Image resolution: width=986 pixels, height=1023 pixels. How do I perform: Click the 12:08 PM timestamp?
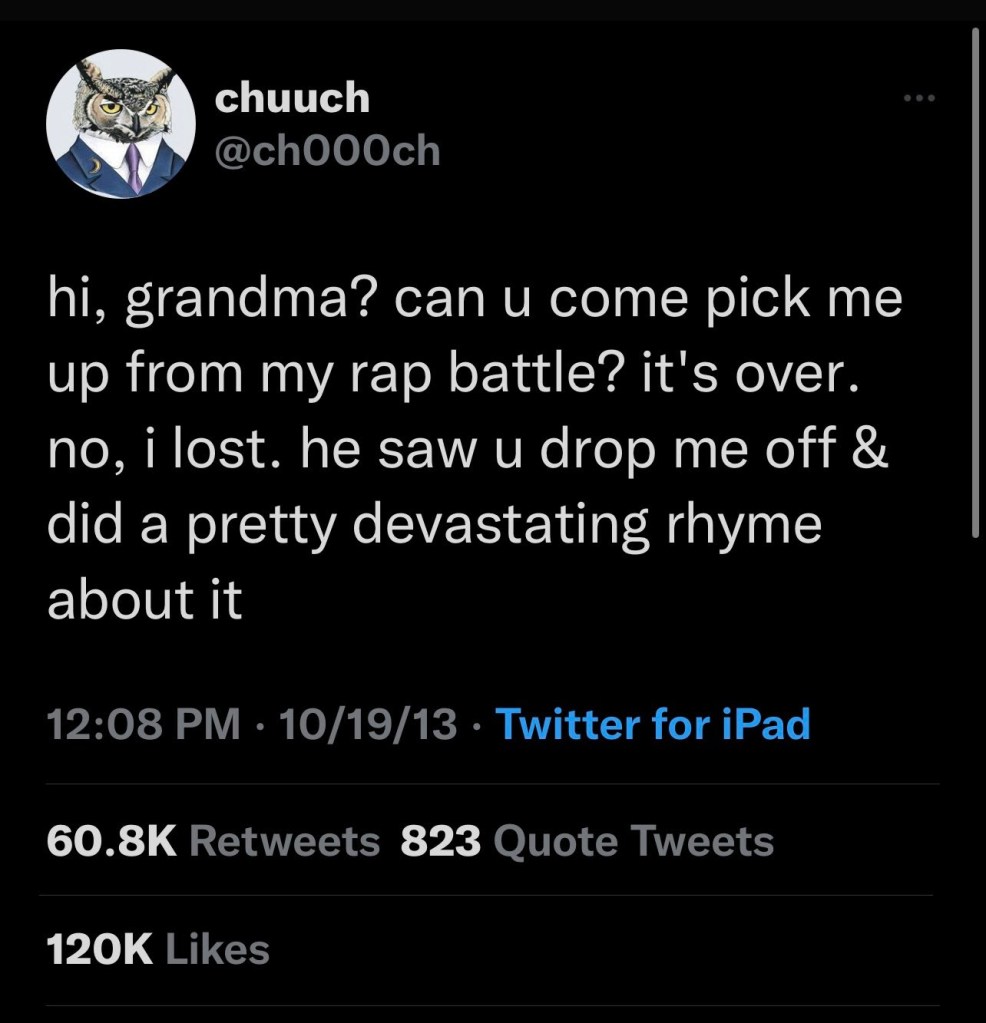pyautogui.click(x=145, y=723)
